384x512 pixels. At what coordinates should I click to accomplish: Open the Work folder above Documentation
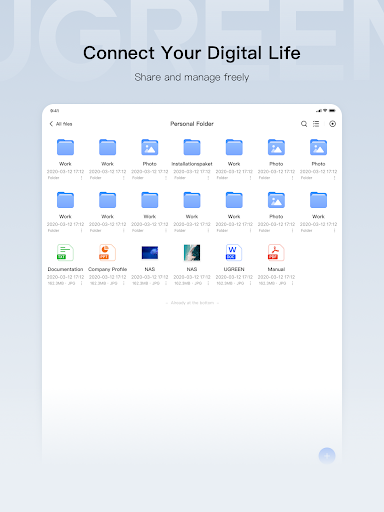click(65, 200)
